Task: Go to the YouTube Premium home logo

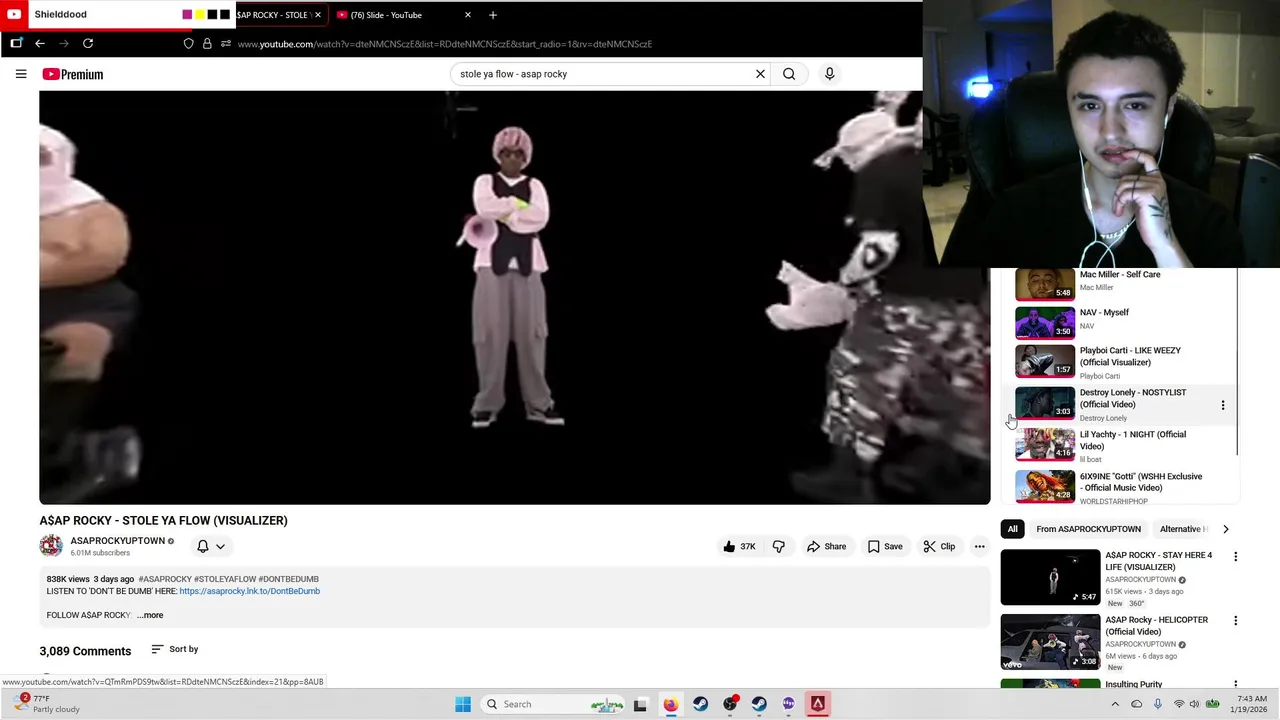Action: (73, 74)
